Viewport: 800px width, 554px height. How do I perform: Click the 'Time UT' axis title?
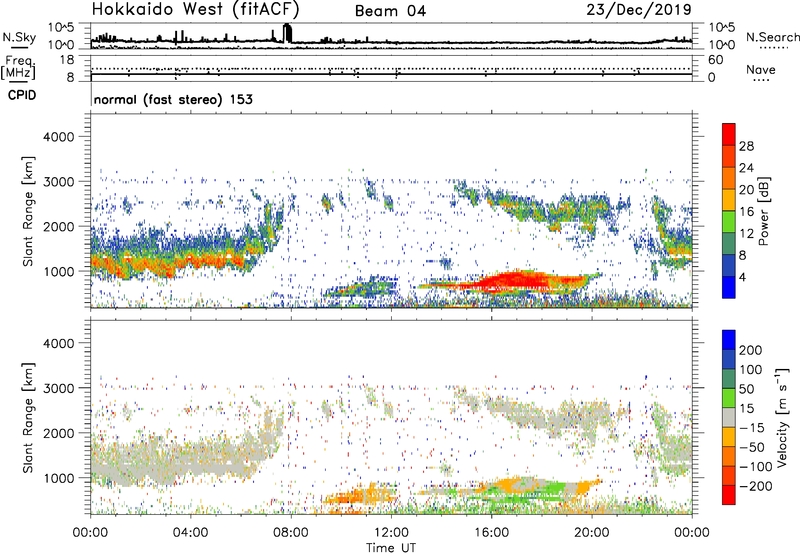pos(391,548)
